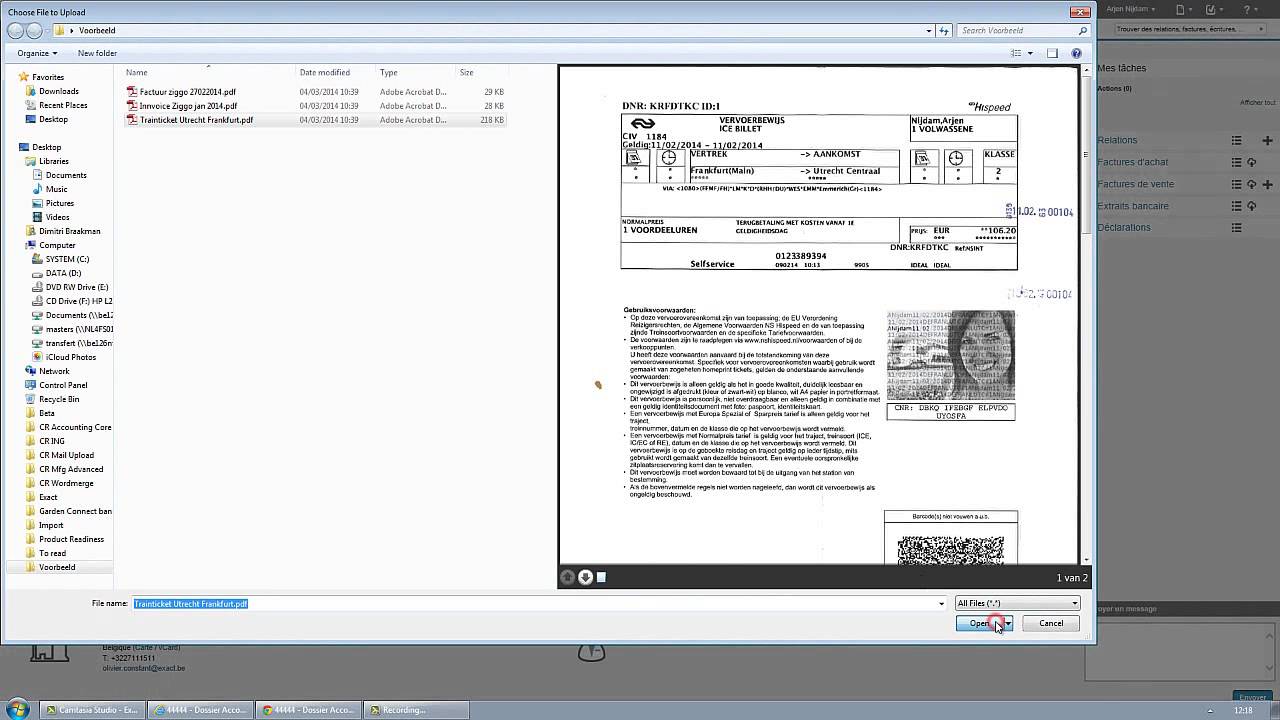
Task: Open the CR Mail Upload folder
Action: [66, 455]
